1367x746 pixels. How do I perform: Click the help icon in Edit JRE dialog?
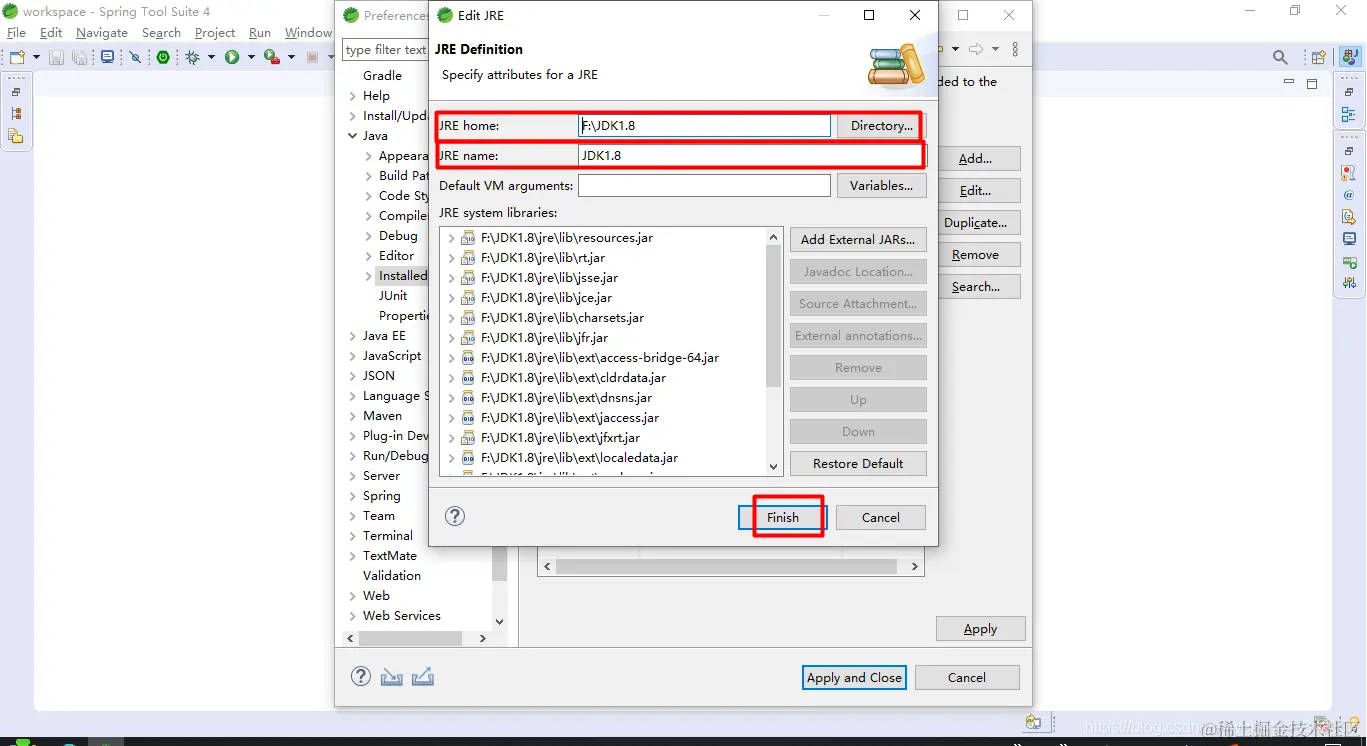click(x=455, y=516)
